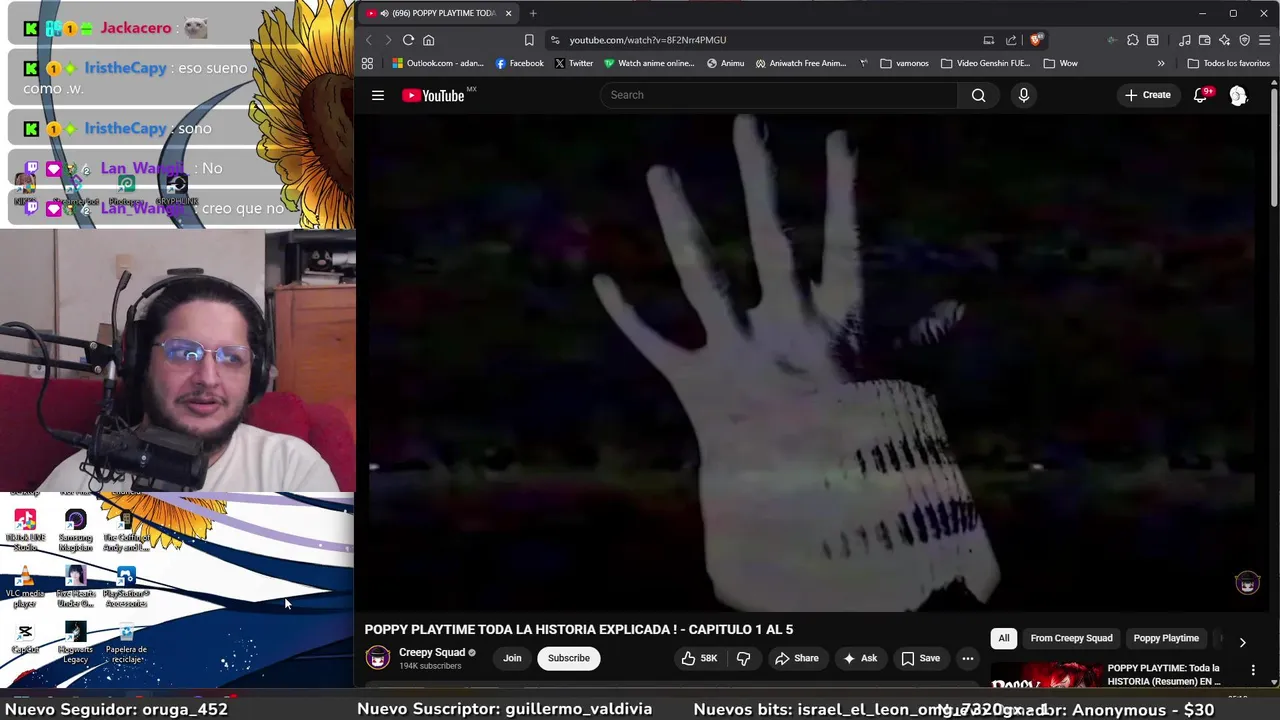Viewport: 1280px width, 720px height.
Task: Open VLC media player desktop shortcut
Action: click(25, 586)
